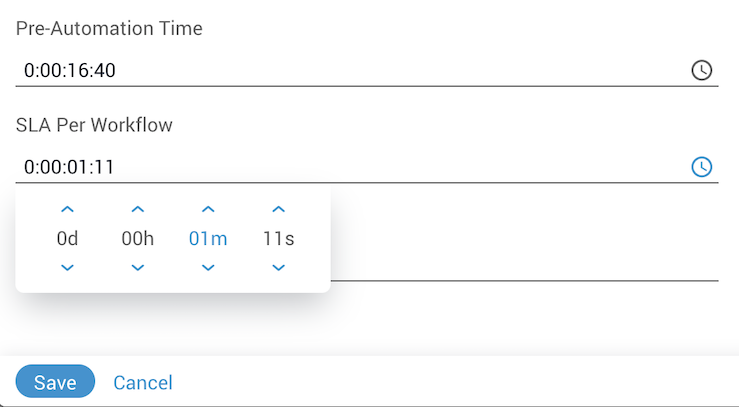Decrease the days value with down arrow
The width and height of the screenshot is (739, 407).
point(67,268)
